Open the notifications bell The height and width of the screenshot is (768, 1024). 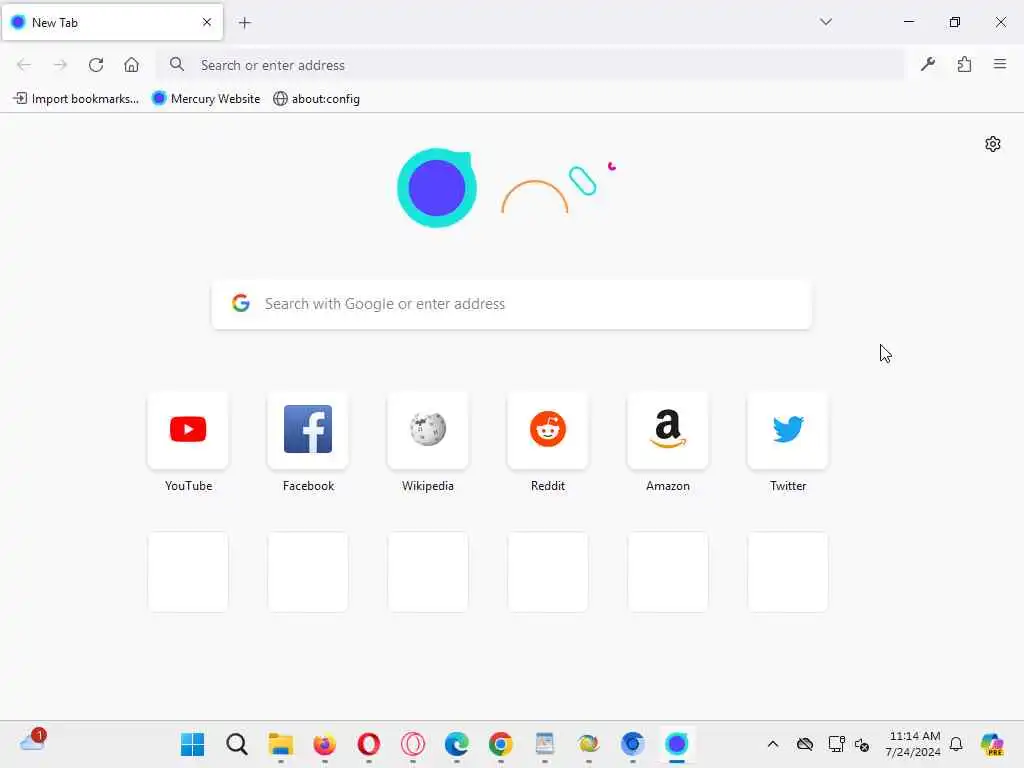(956, 744)
